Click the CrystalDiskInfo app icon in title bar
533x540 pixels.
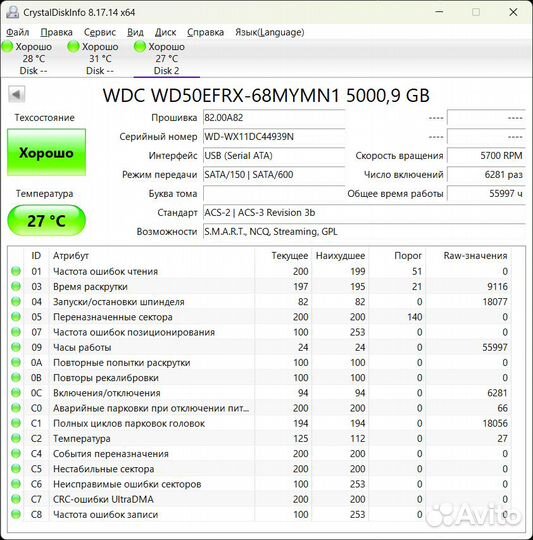pos(13,12)
